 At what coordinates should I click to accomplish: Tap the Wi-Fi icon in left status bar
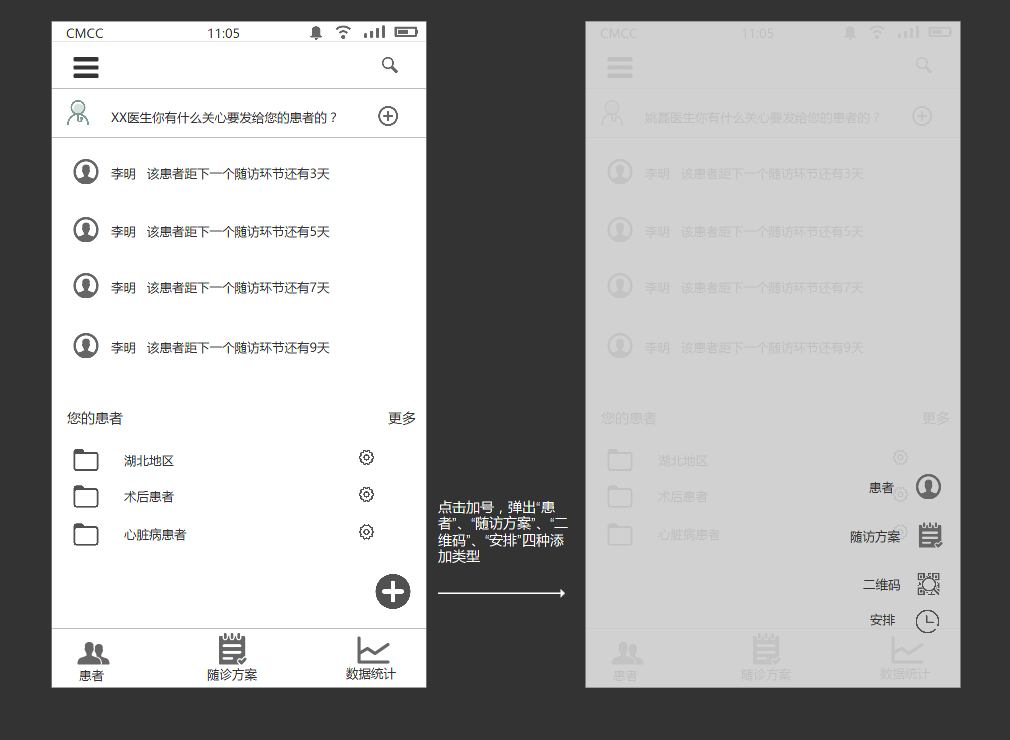click(343, 32)
